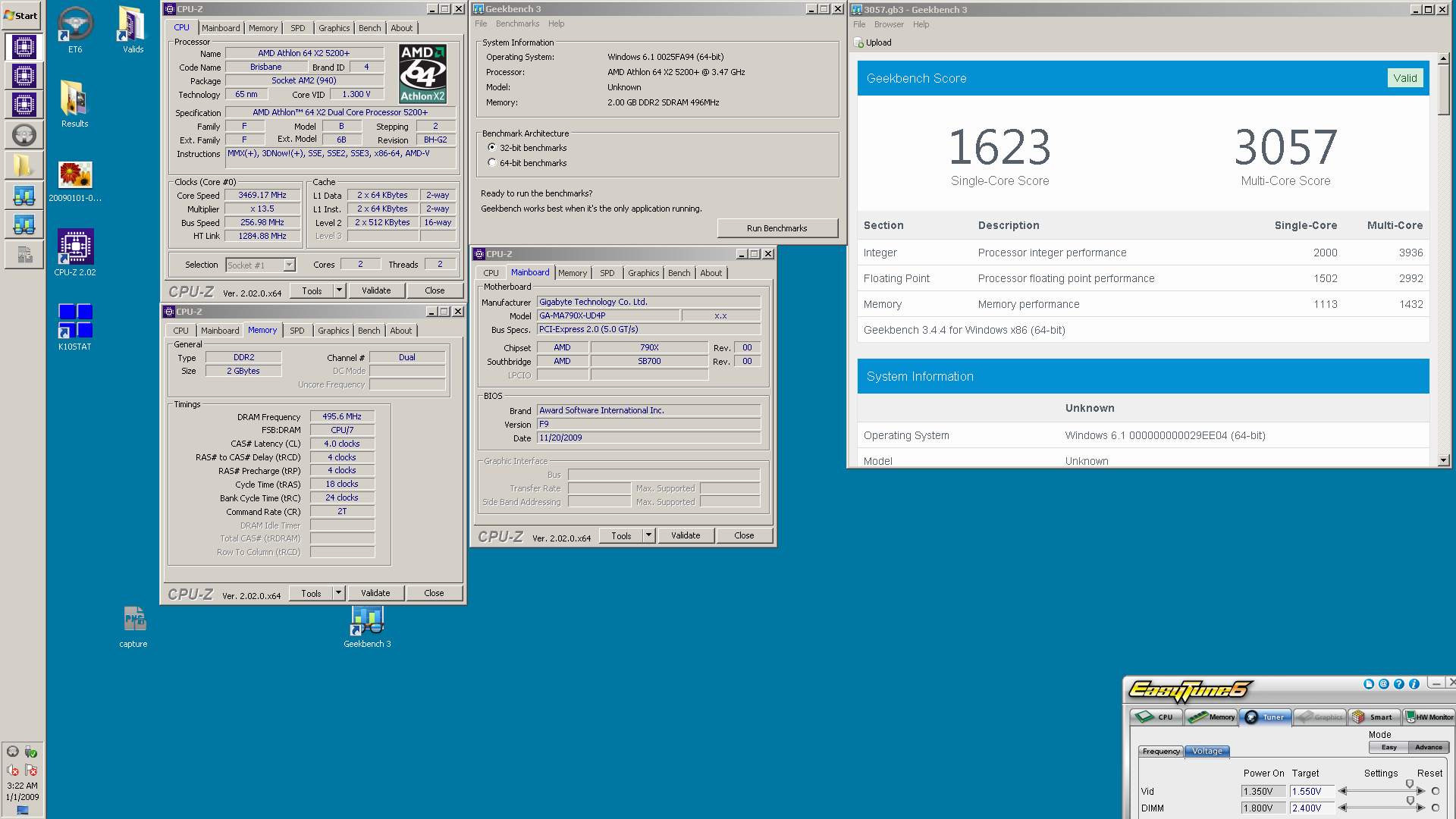
Task: Activate the highlighted CPU-Z taskbar button
Action: pyautogui.click(x=24, y=47)
